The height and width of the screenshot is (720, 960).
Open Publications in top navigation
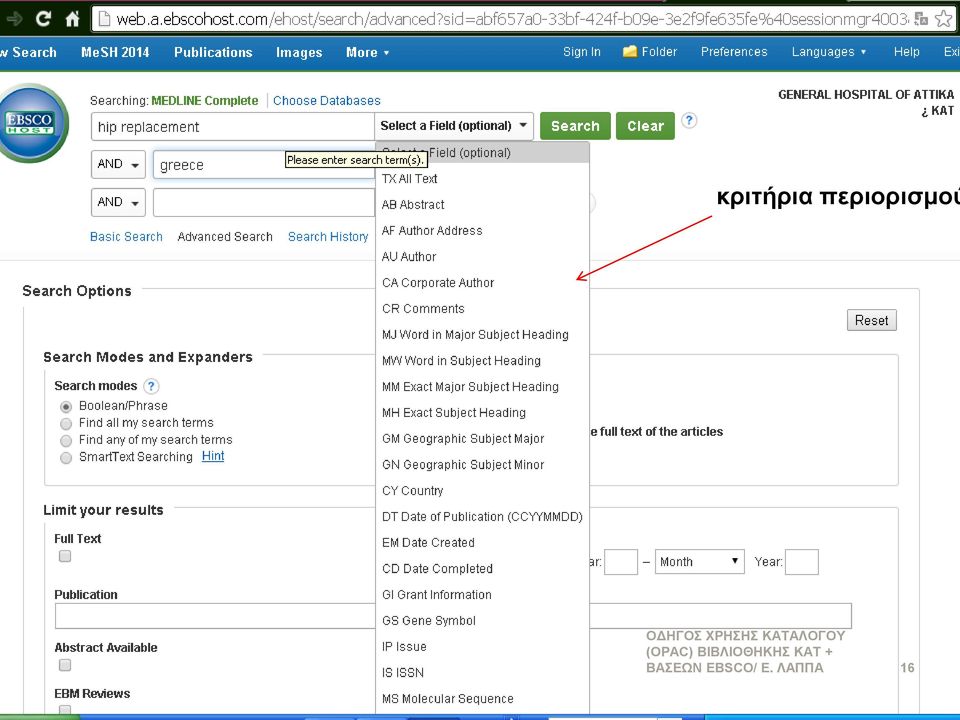click(213, 53)
